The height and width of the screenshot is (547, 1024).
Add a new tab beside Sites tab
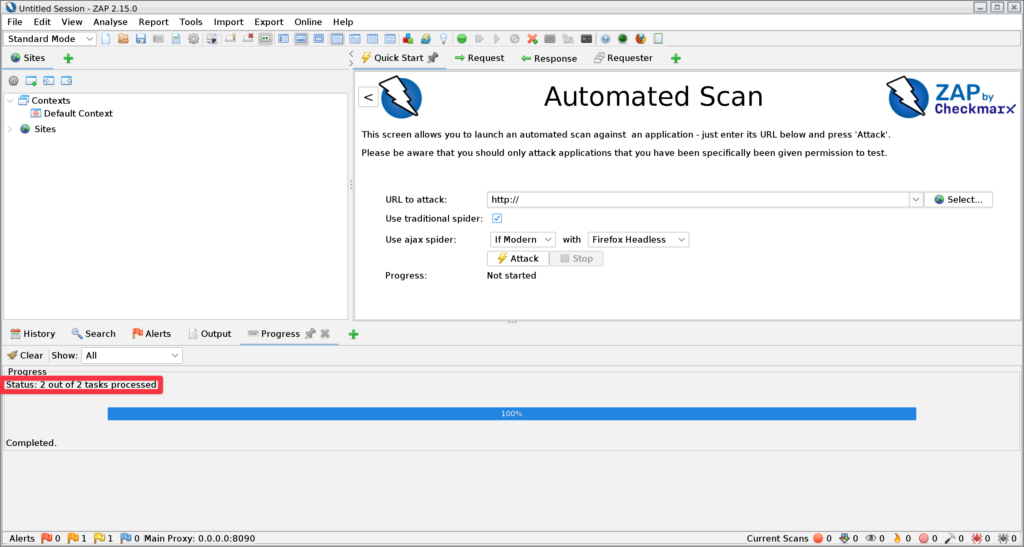pos(68,58)
